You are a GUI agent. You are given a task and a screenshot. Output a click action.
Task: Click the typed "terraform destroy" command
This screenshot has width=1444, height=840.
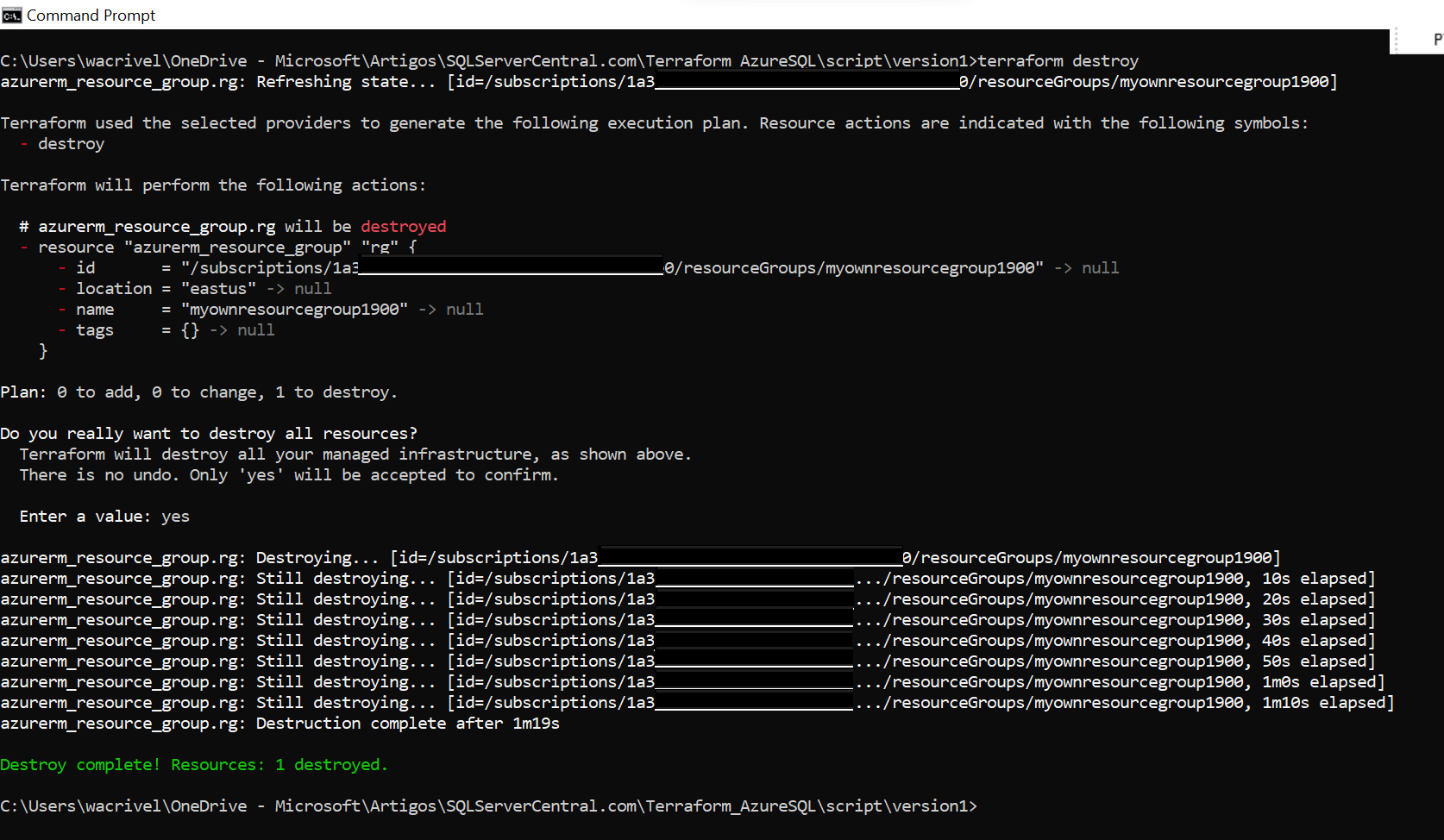click(x=1058, y=61)
